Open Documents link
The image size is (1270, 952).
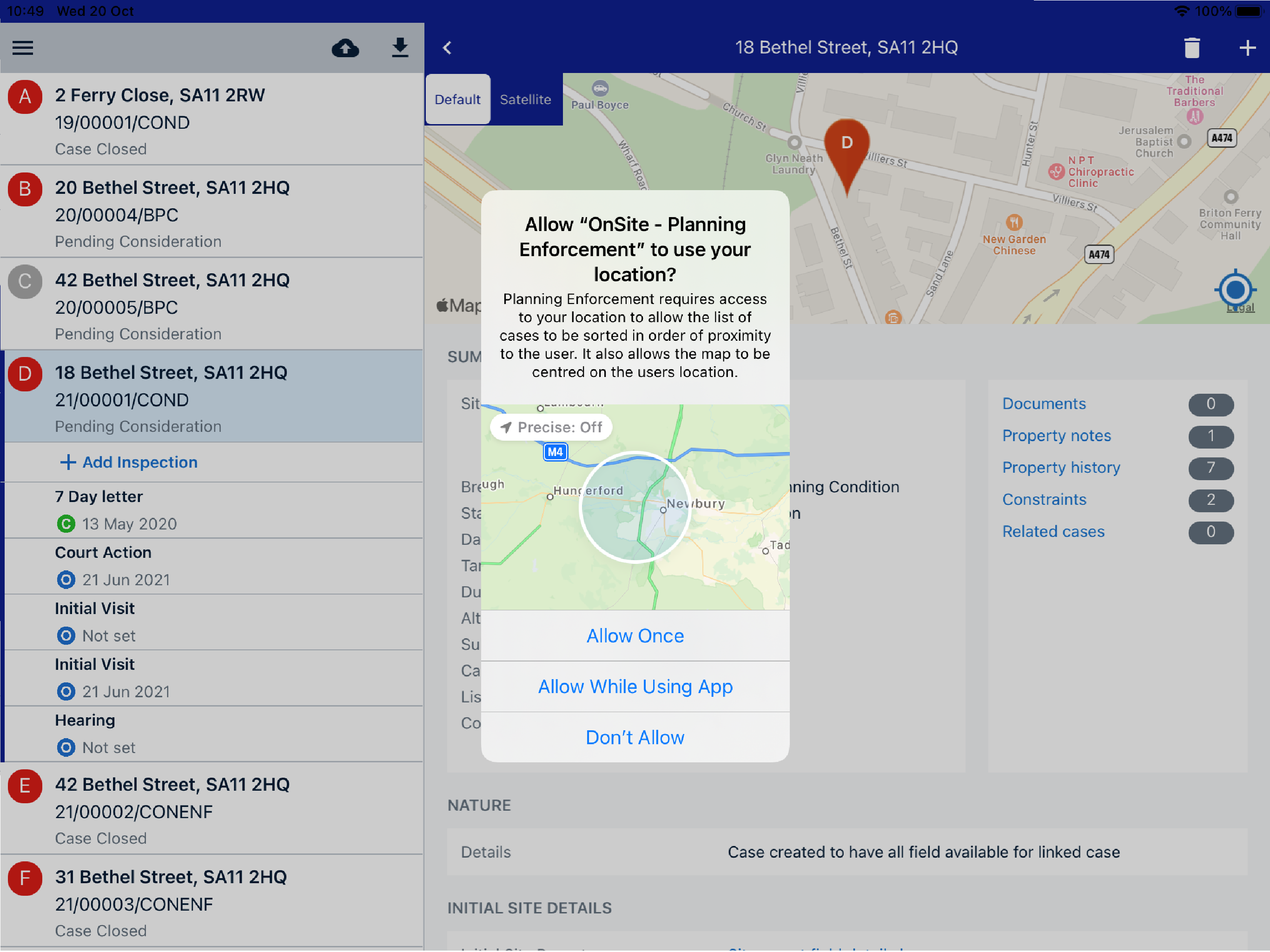1044,403
